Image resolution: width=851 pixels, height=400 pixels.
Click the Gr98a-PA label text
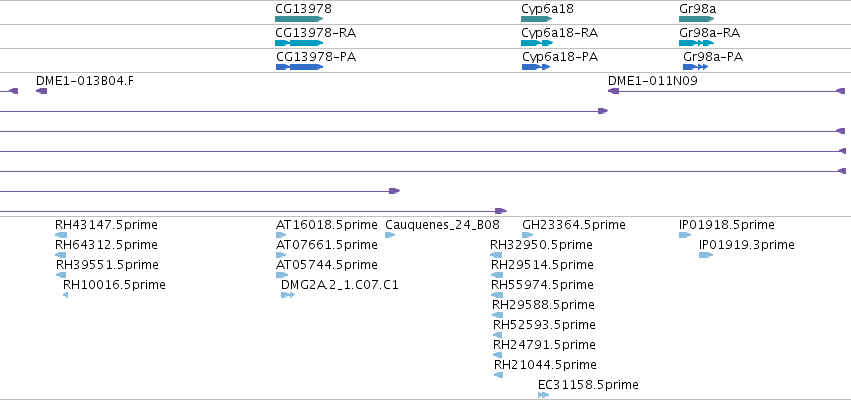coord(713,56)
